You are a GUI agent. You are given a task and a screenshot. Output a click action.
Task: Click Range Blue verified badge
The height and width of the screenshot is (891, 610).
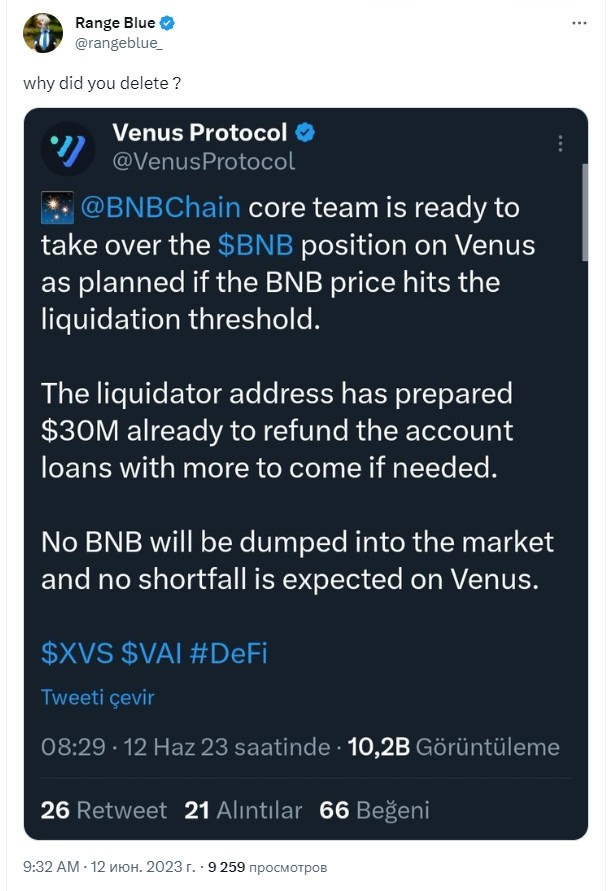[x=167, y=23]
